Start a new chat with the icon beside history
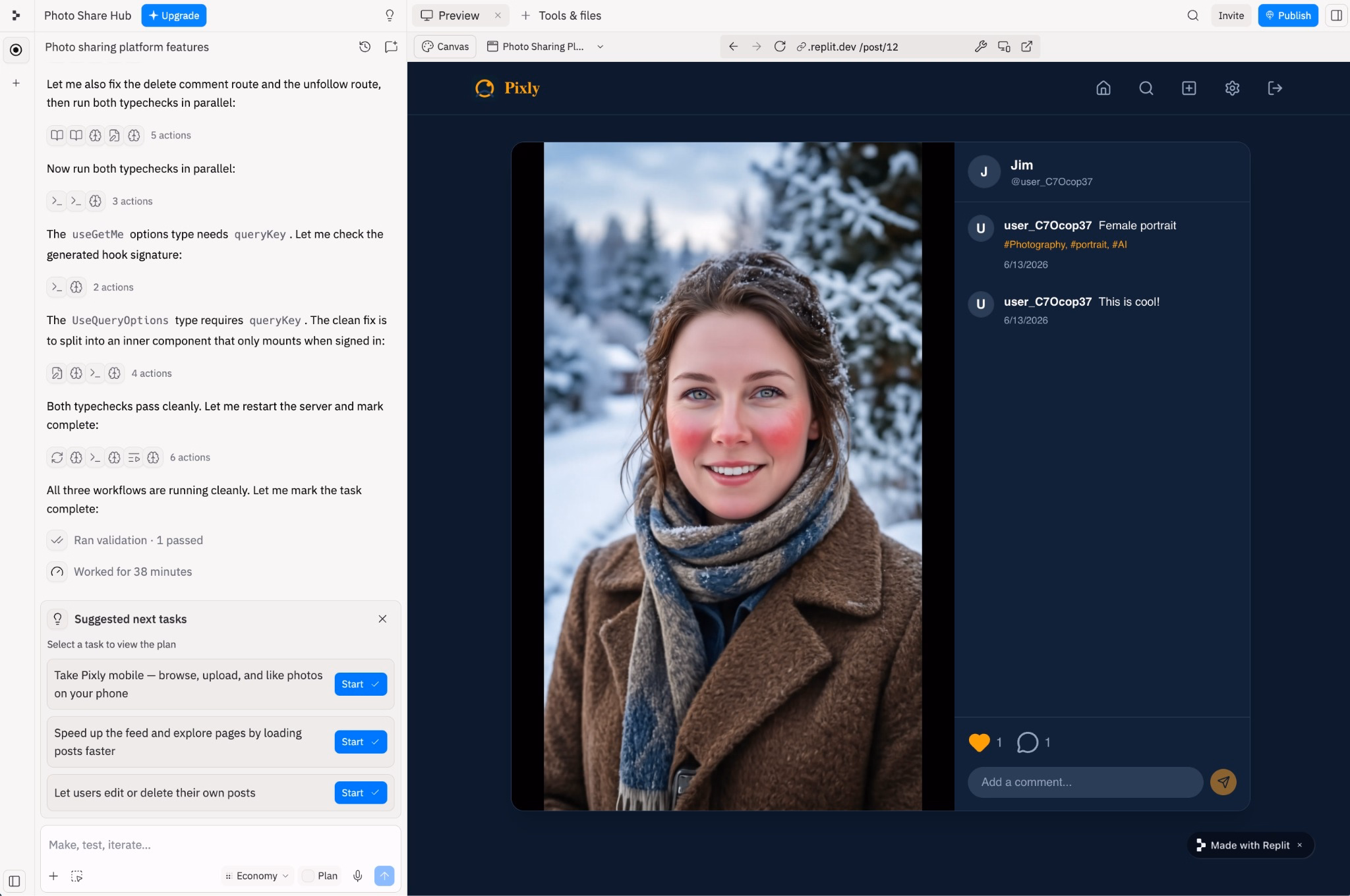Viewport: 1350px width, 896px height. (391, 47)
